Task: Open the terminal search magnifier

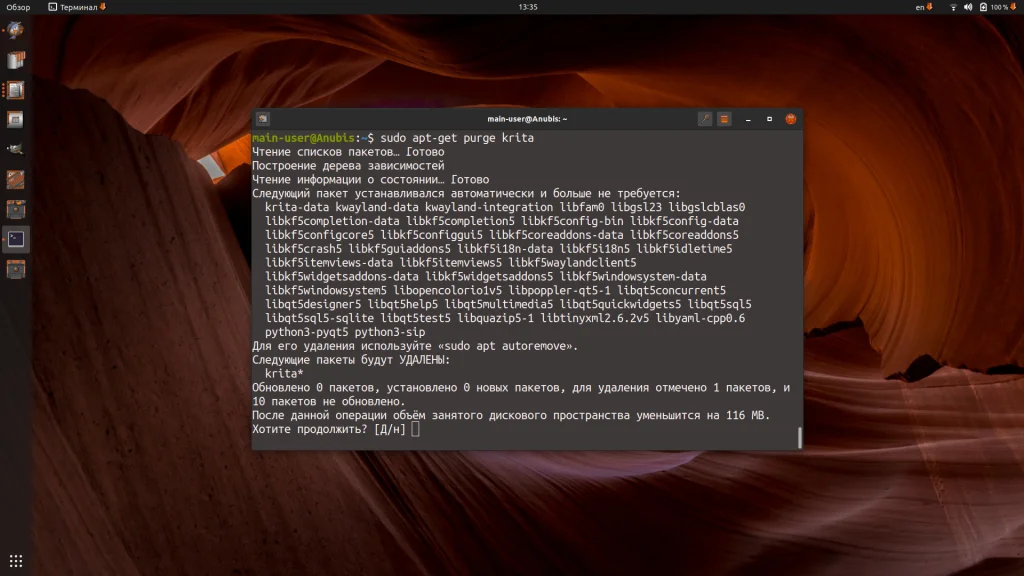Action: [705, 119]
